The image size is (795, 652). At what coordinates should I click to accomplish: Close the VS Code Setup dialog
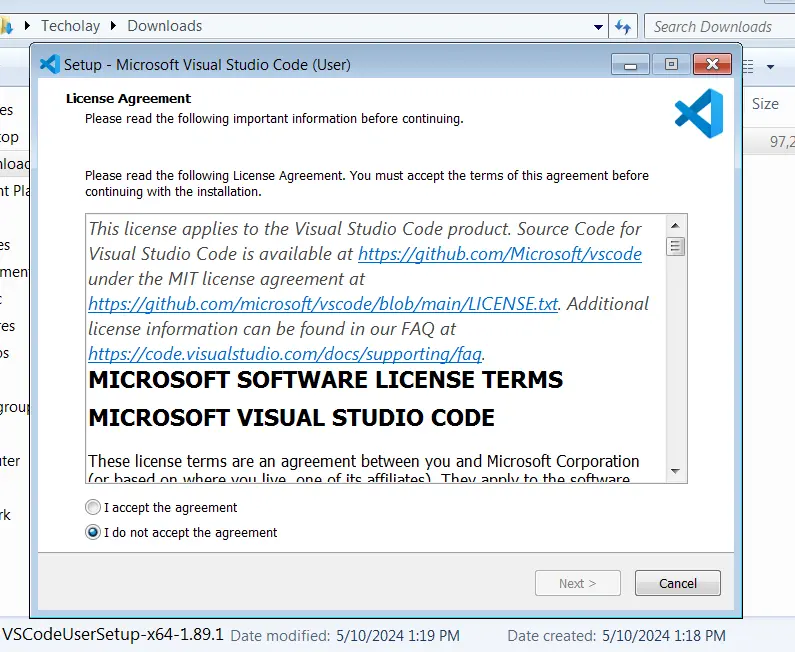(712, 64)
